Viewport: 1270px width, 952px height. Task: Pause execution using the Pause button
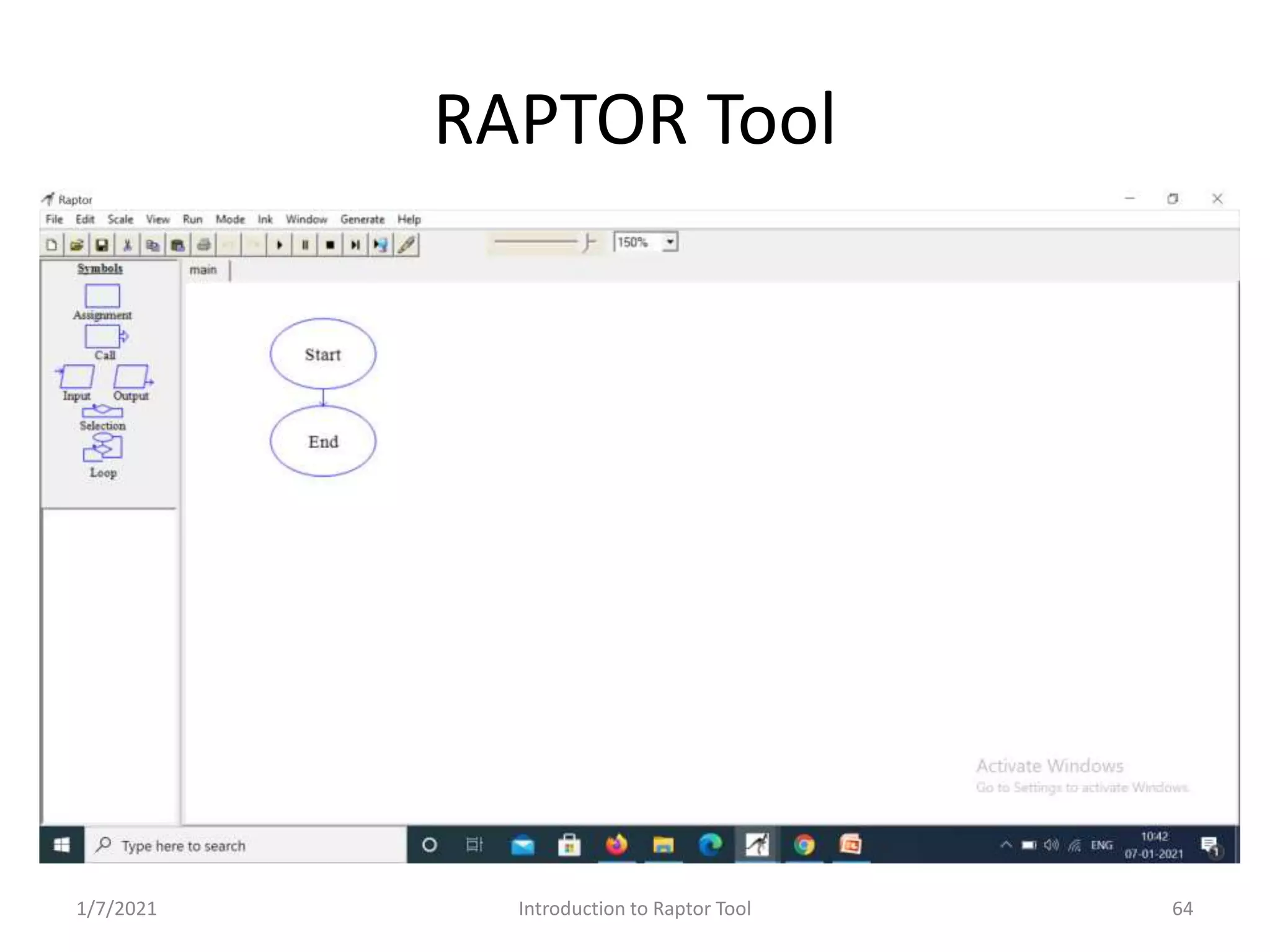[x=304, y=245]
